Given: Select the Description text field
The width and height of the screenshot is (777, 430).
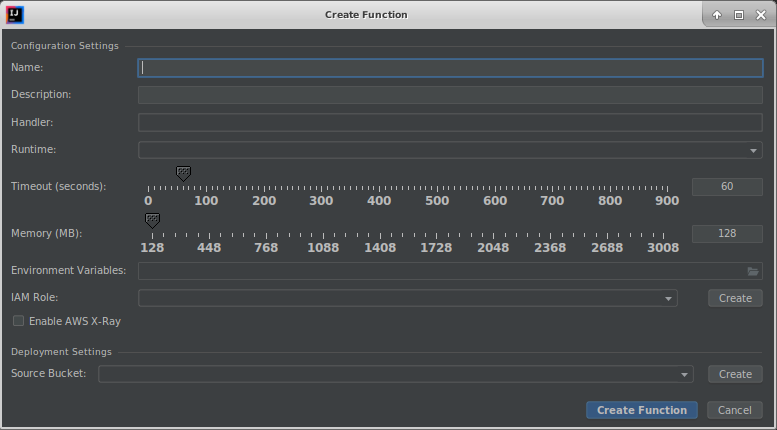Looking at the screenshot, I should (x=450, y=95).
